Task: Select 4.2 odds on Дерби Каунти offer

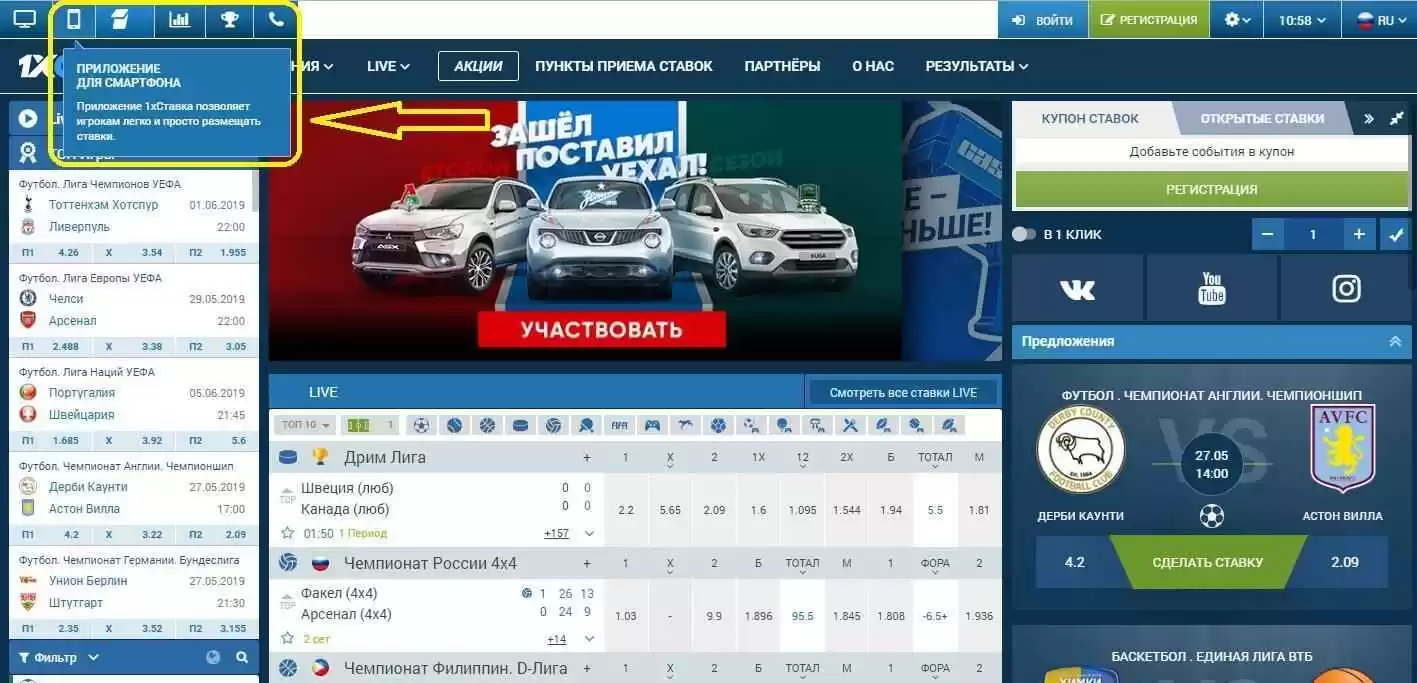Action: (1075, 562)
